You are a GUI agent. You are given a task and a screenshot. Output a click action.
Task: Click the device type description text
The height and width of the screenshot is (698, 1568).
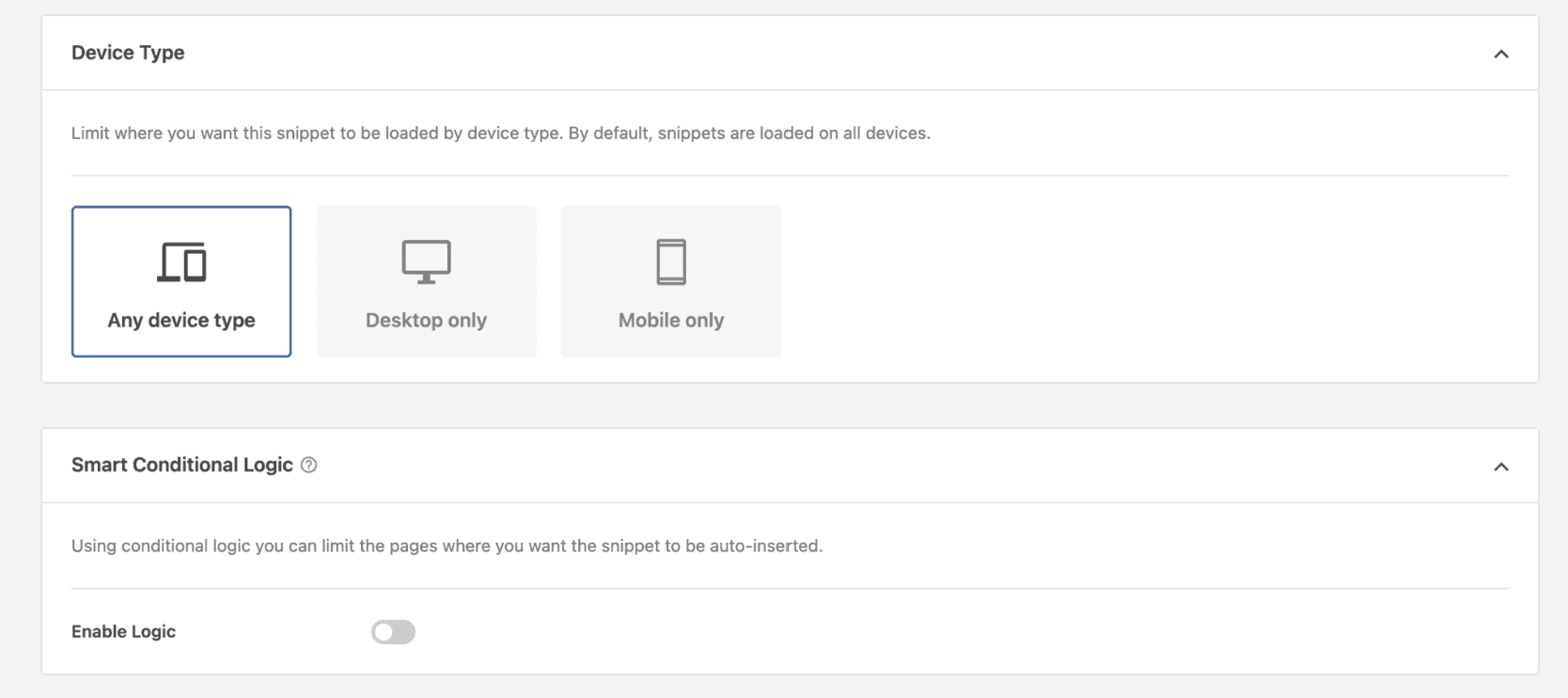[501, 133]
